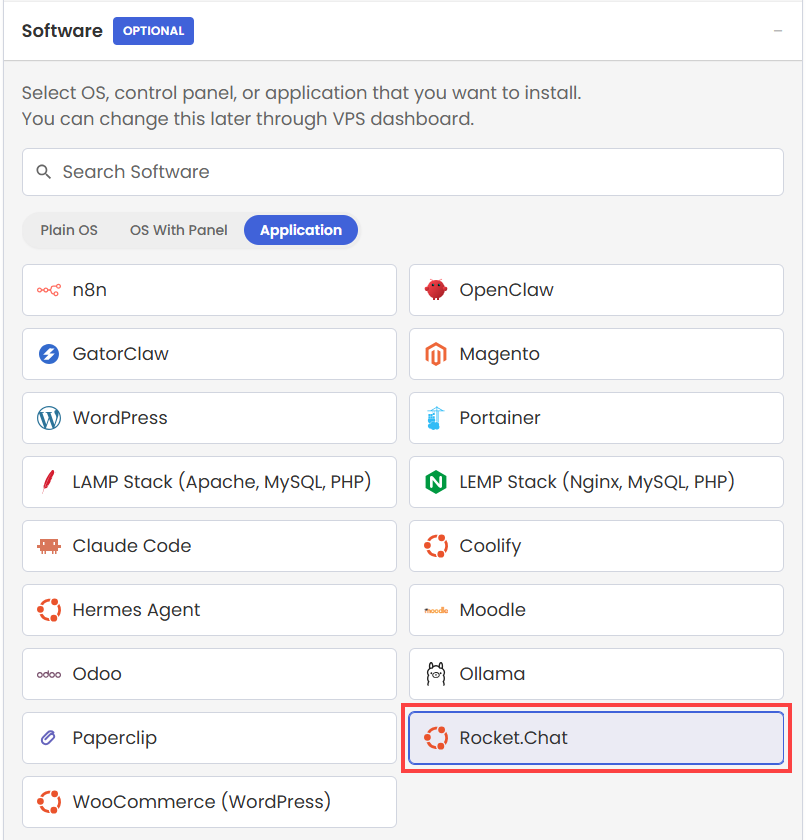Click the Claude Code pixel icon

[x=49, y=546]
